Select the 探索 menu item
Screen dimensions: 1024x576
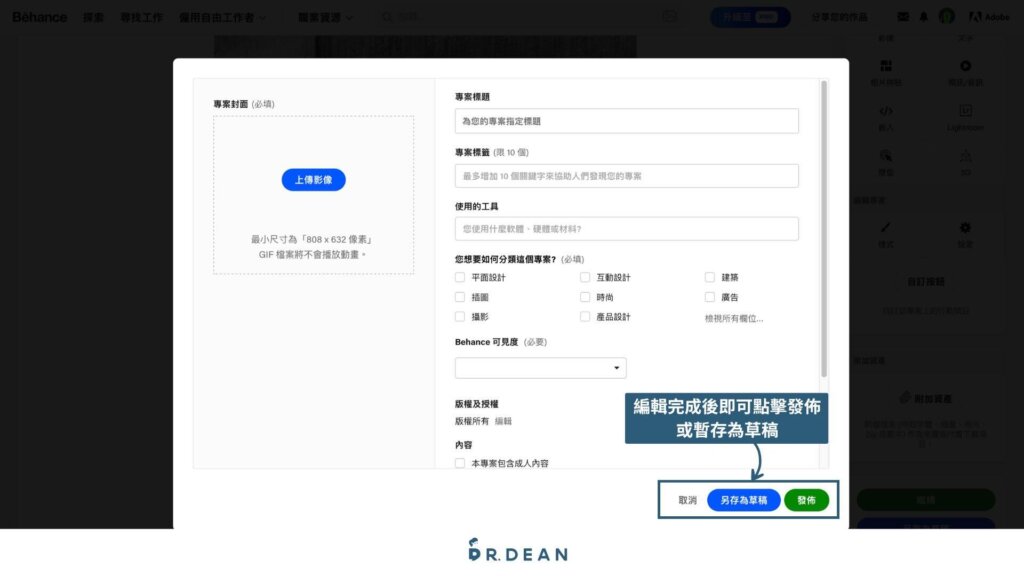[94, 16]
